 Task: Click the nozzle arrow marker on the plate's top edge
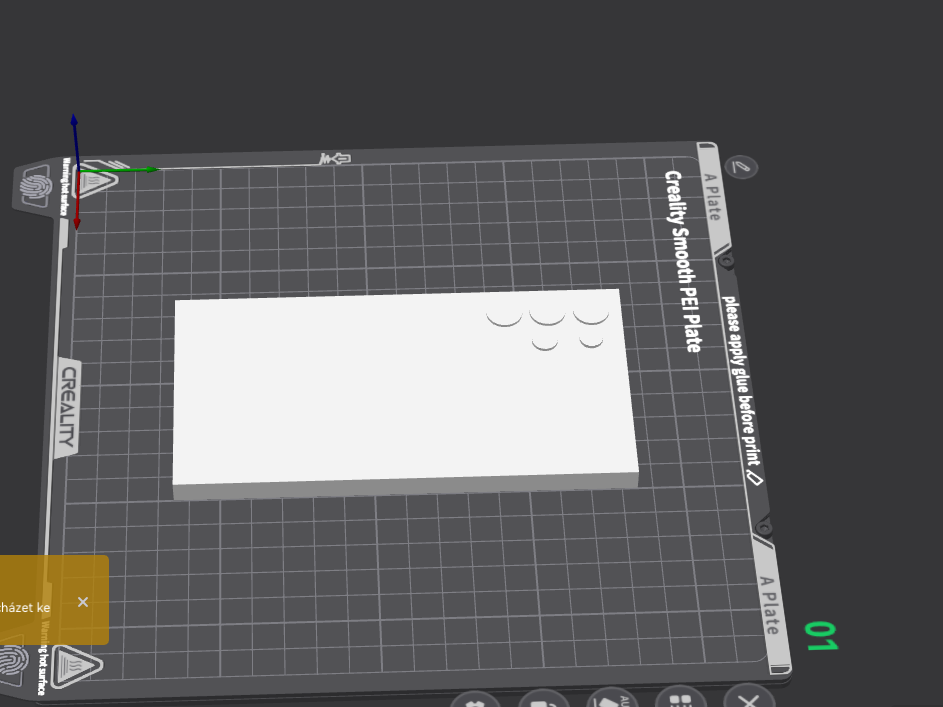pyautogui.click(x=334, y=159)
